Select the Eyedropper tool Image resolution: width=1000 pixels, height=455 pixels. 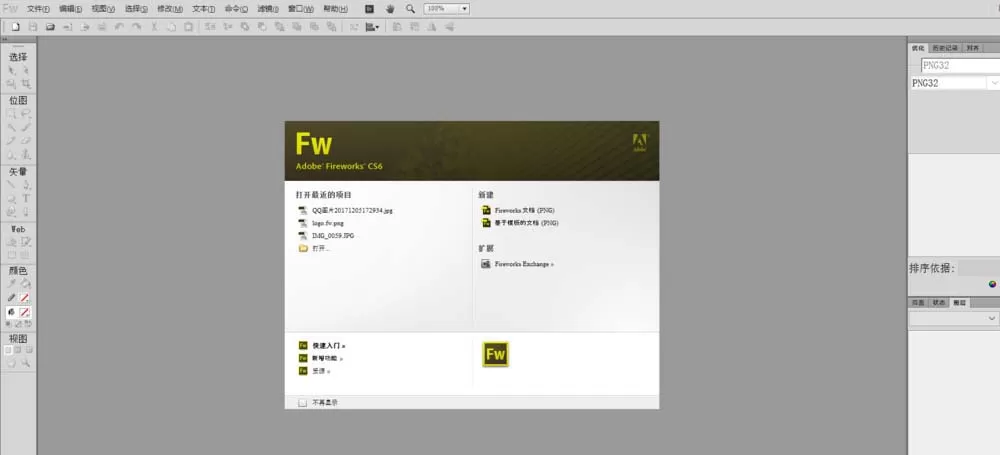click(x=11, y=283)
